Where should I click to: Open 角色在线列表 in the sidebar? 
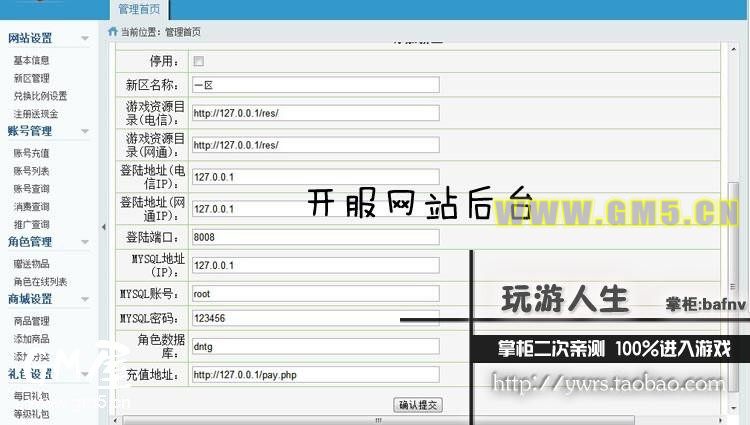[40, 282]
